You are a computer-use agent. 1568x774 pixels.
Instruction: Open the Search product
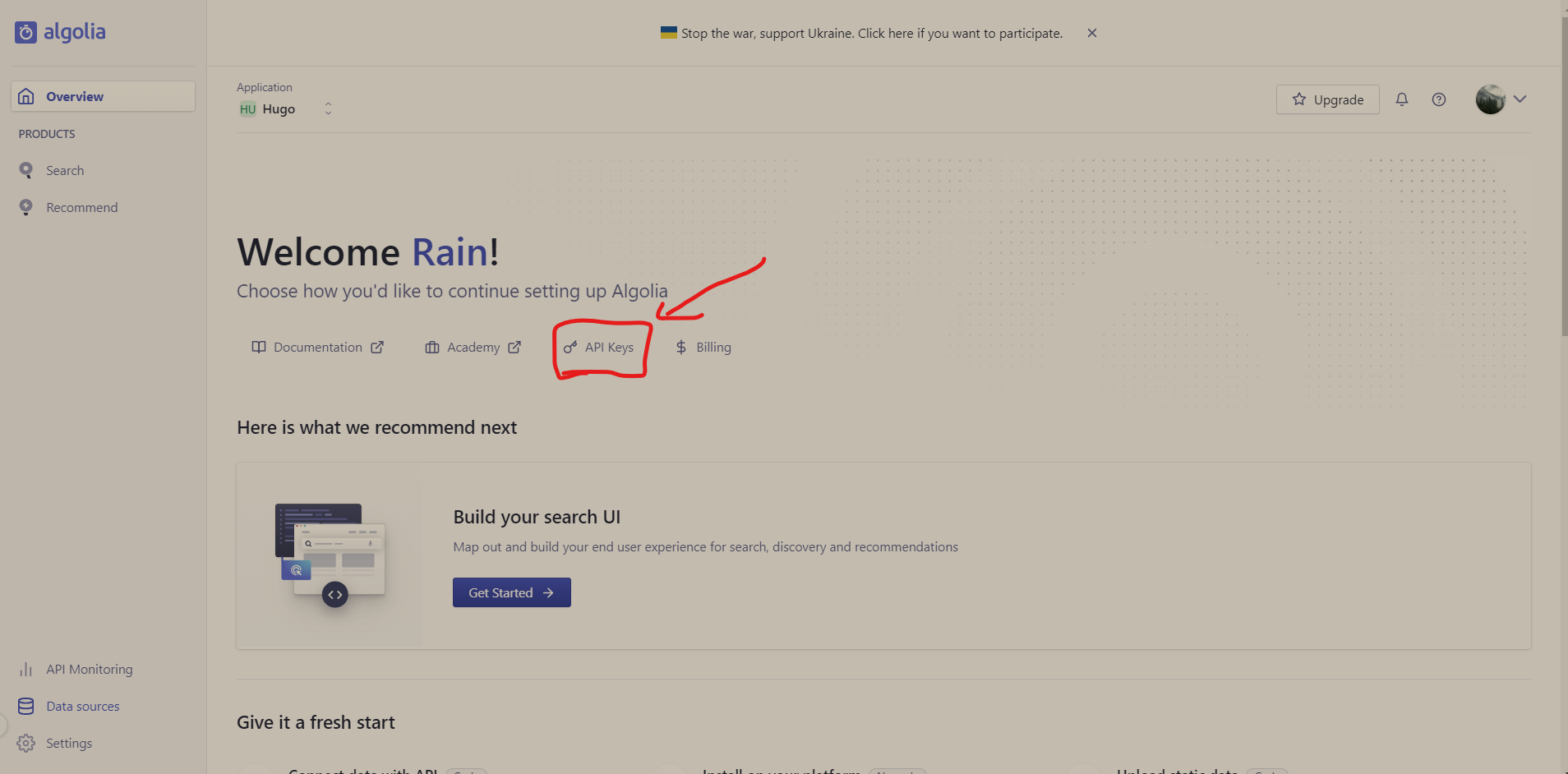click(65, 170)
